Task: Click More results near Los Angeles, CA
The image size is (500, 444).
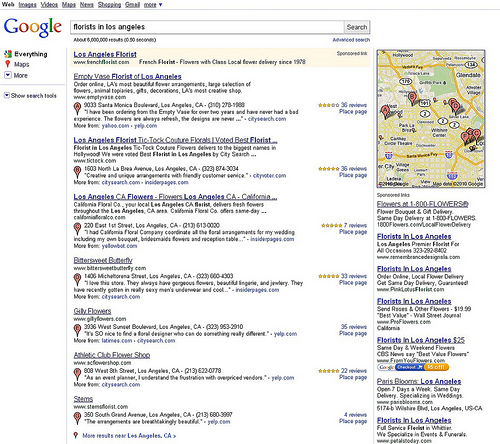Action: point(129,436)
